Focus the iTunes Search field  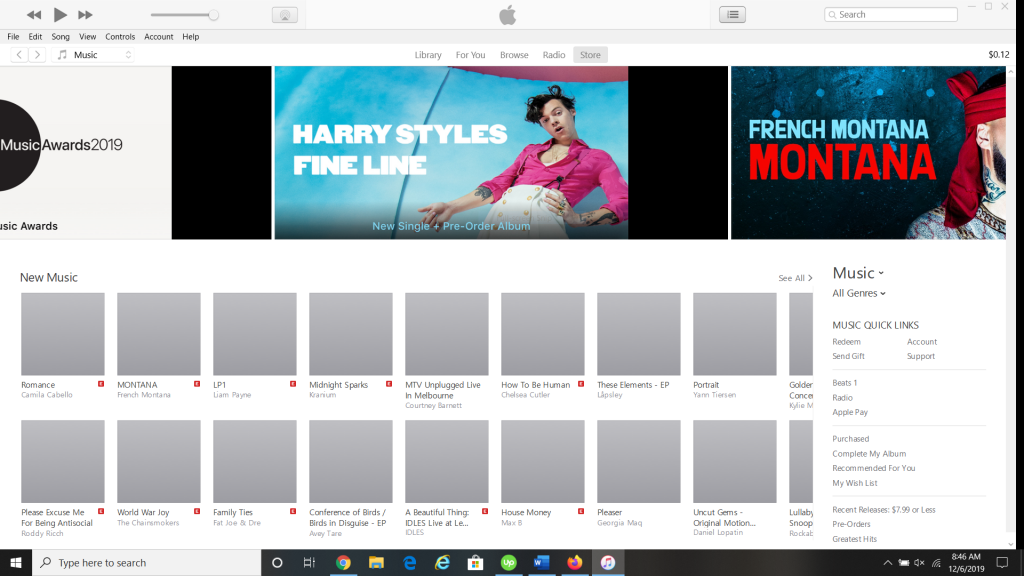[x=891, y=14]
